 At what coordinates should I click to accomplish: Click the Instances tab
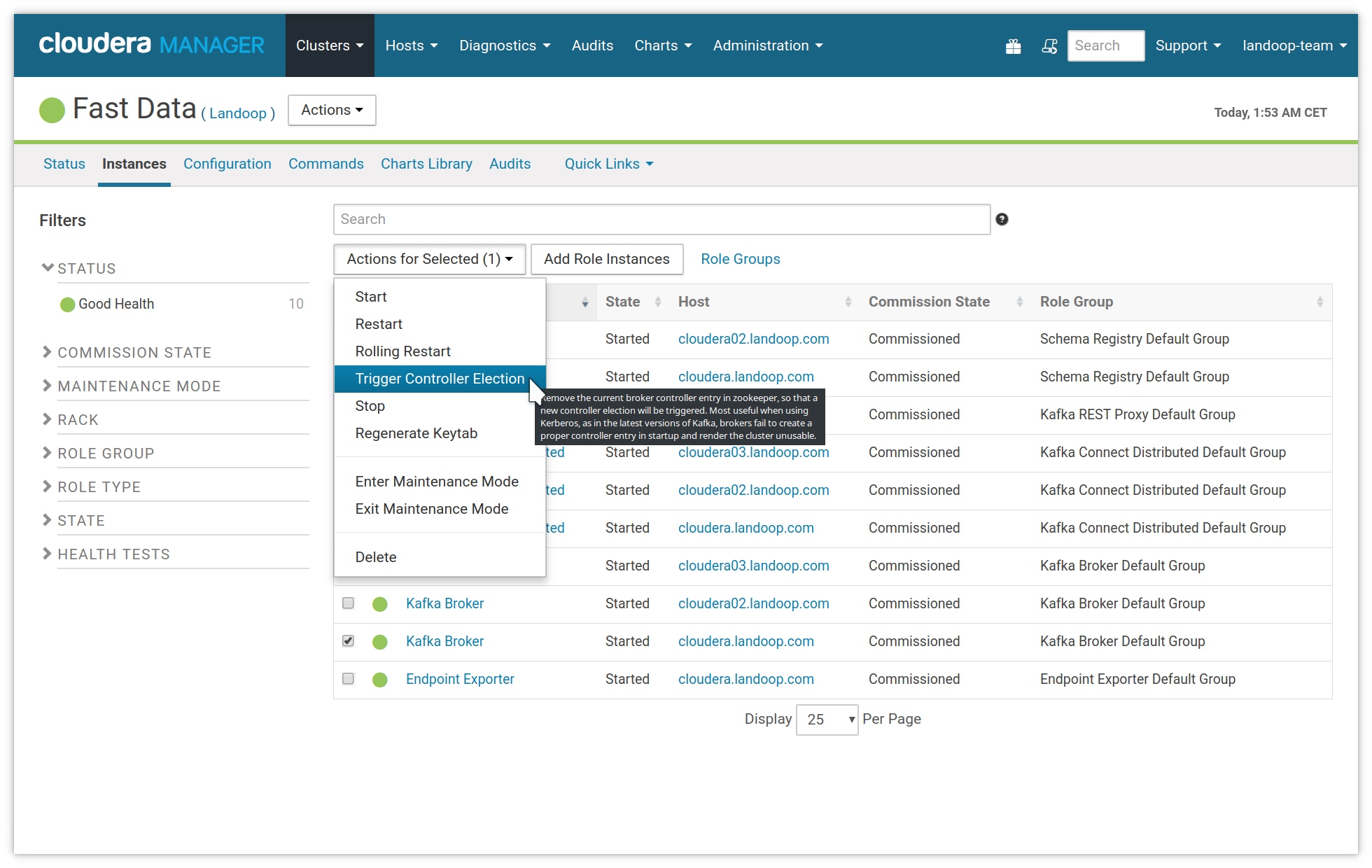coord(134,164)
